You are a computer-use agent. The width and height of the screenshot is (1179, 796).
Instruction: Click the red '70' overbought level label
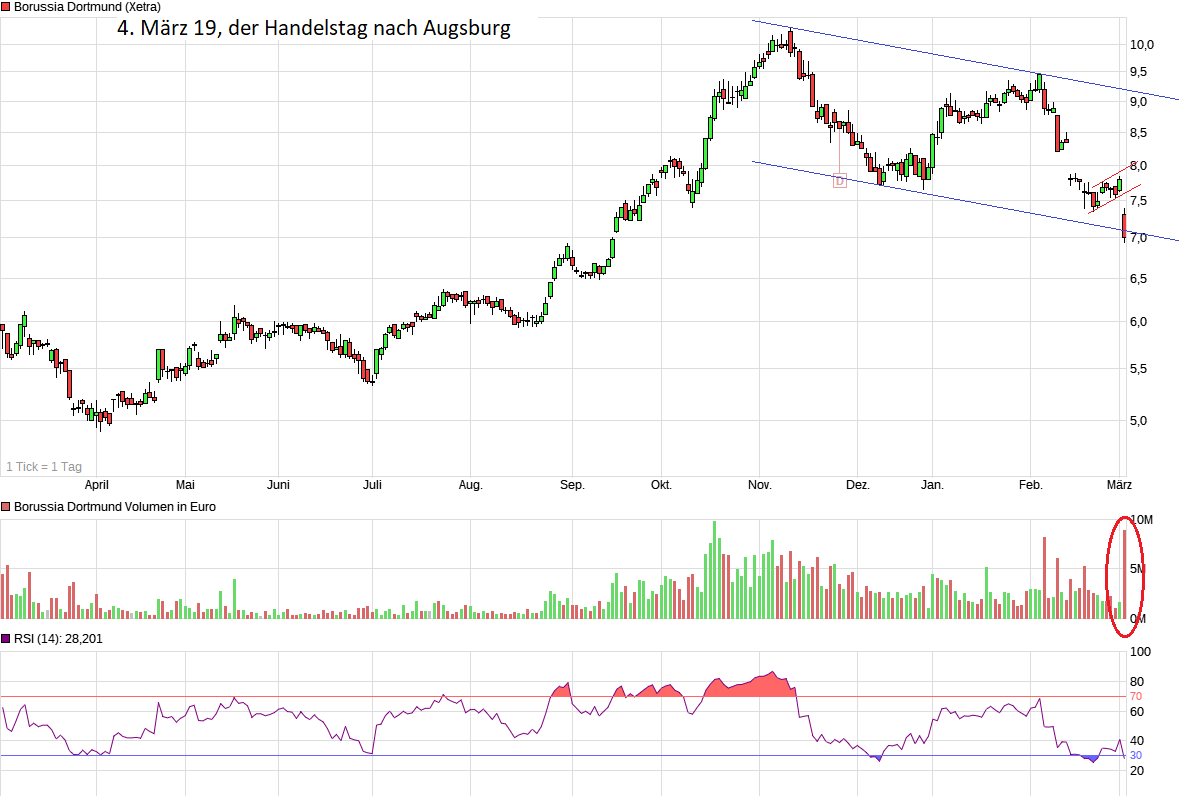click(1136, 697)
